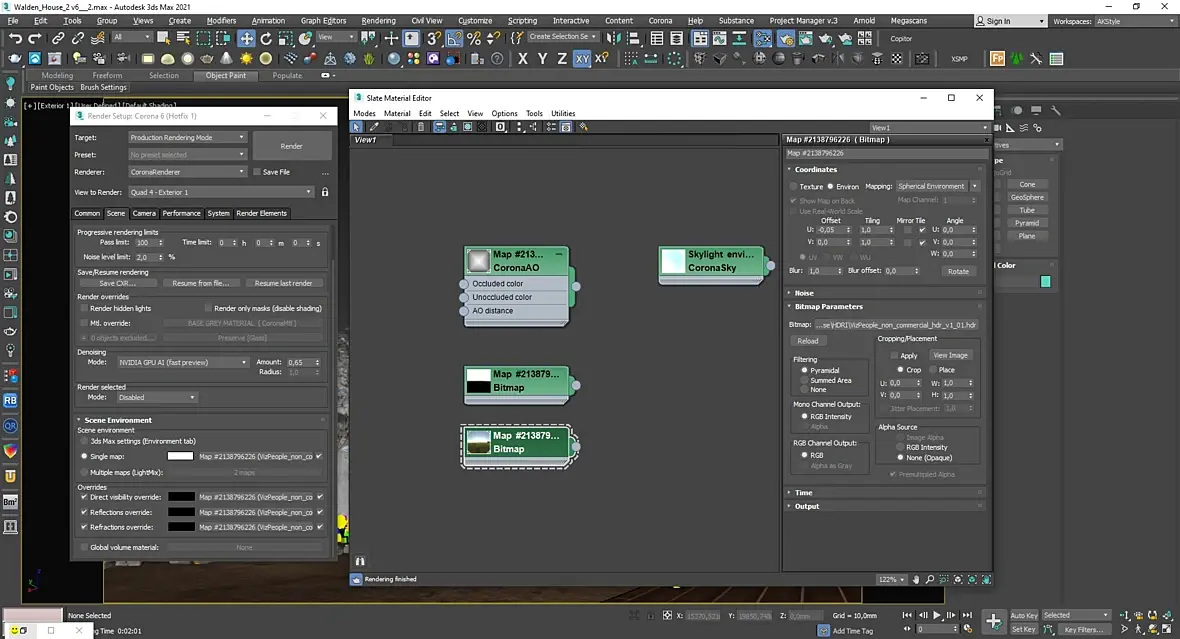Switch to the Camera tab in Render Setup
Screen dimensions: 1180x639
click(x=144, y=213)
